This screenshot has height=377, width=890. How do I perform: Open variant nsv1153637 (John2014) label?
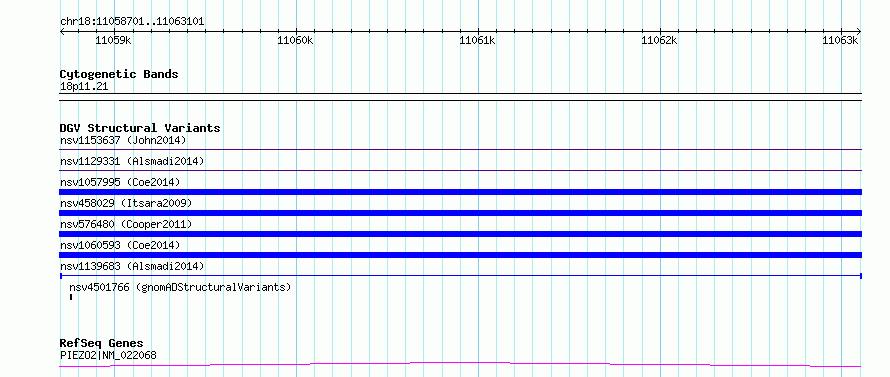pyautogui.click(x=123, y=140)
